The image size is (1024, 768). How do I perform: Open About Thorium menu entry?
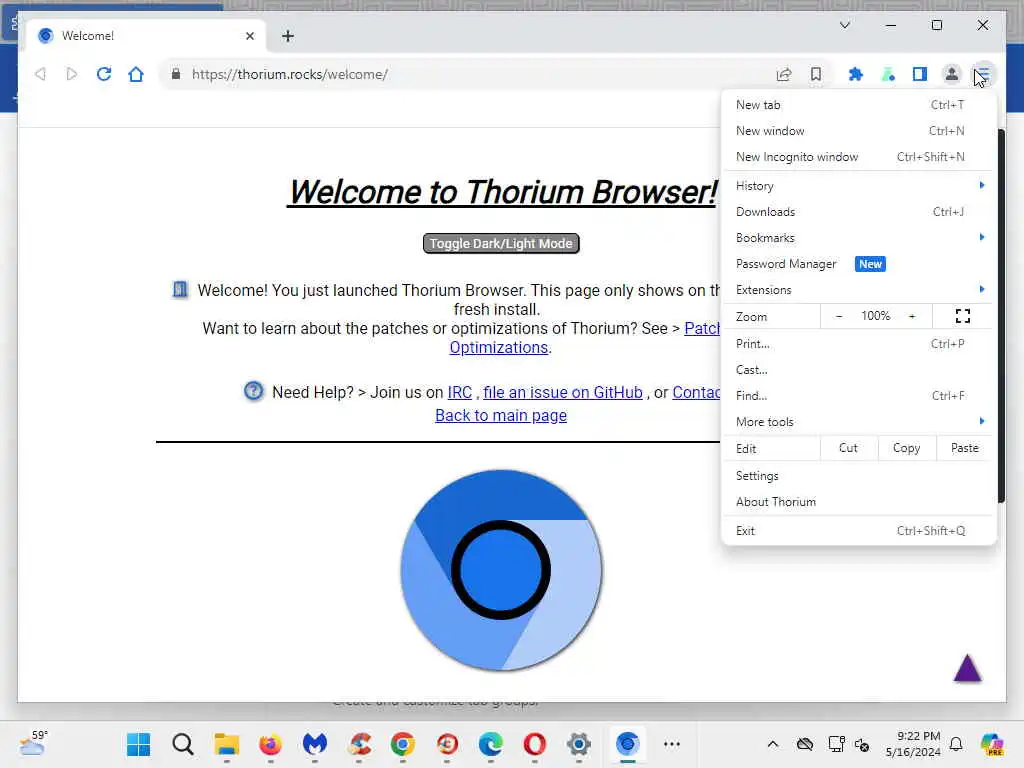pyautogui.click(x=859, y=502)
